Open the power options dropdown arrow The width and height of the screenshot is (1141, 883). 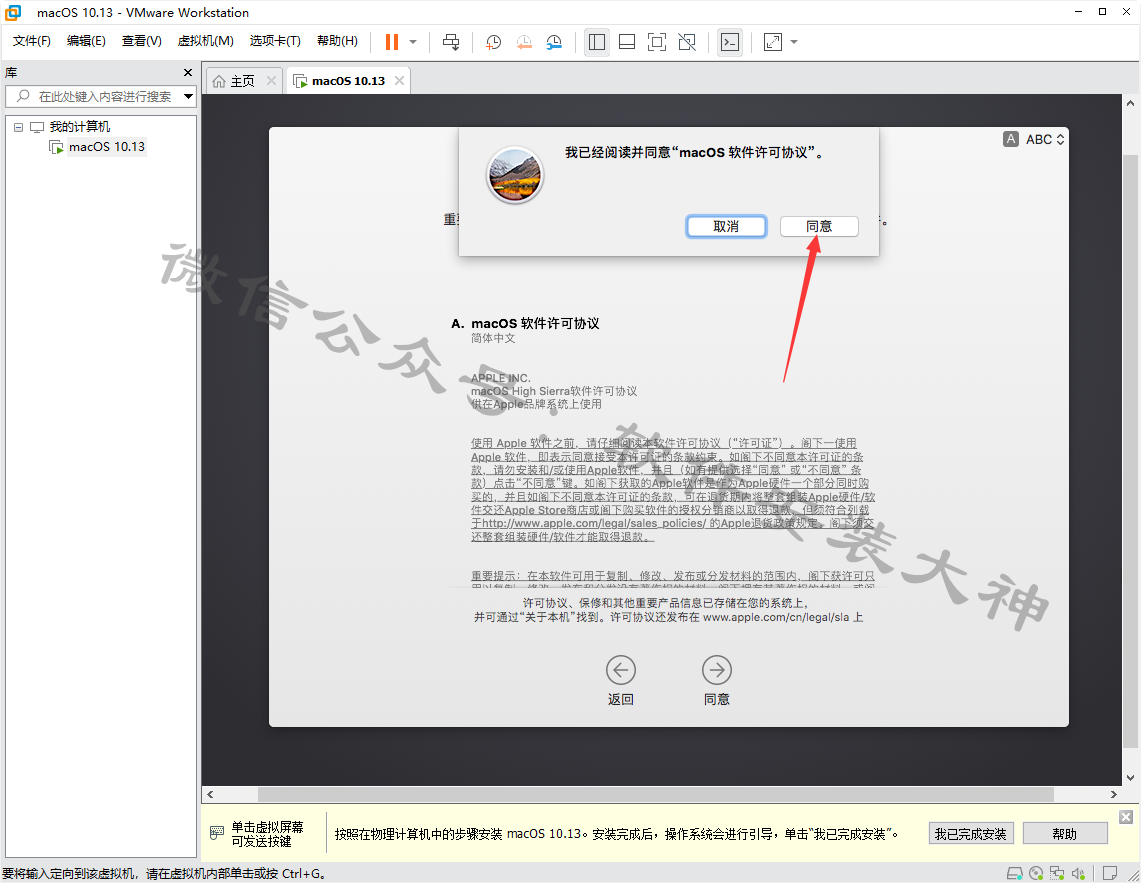click(413, 42)
